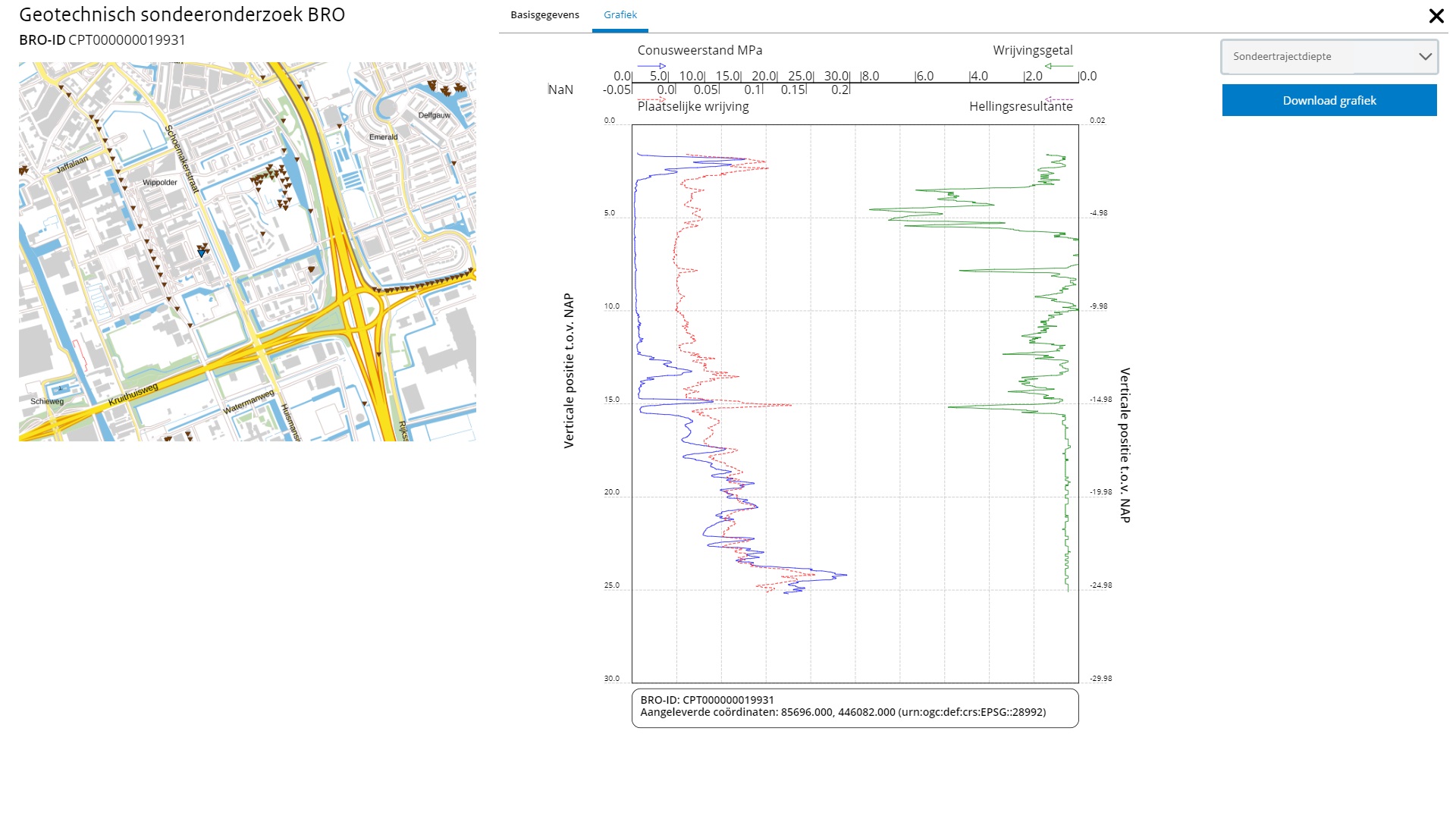Viewport: 1456px width, 819px height.
Task: Close the sondeeronderzoek panel with the X
Action: tap(1436, 16)
